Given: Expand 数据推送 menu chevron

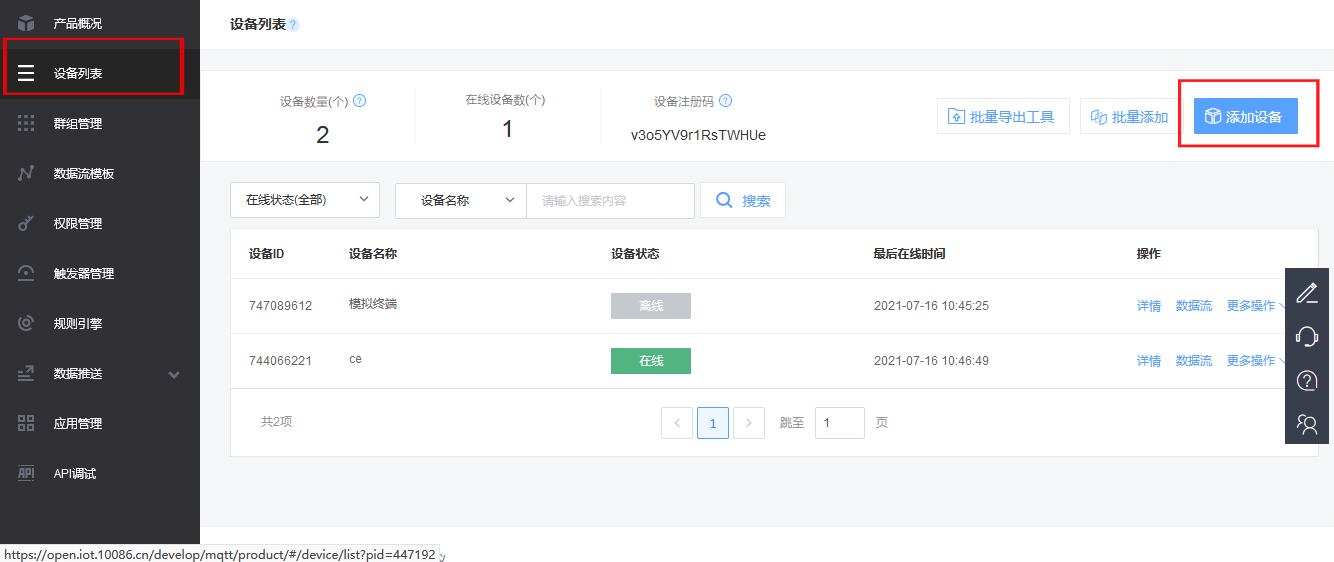Looking at the screenshot, I should [x=174, y=374].
